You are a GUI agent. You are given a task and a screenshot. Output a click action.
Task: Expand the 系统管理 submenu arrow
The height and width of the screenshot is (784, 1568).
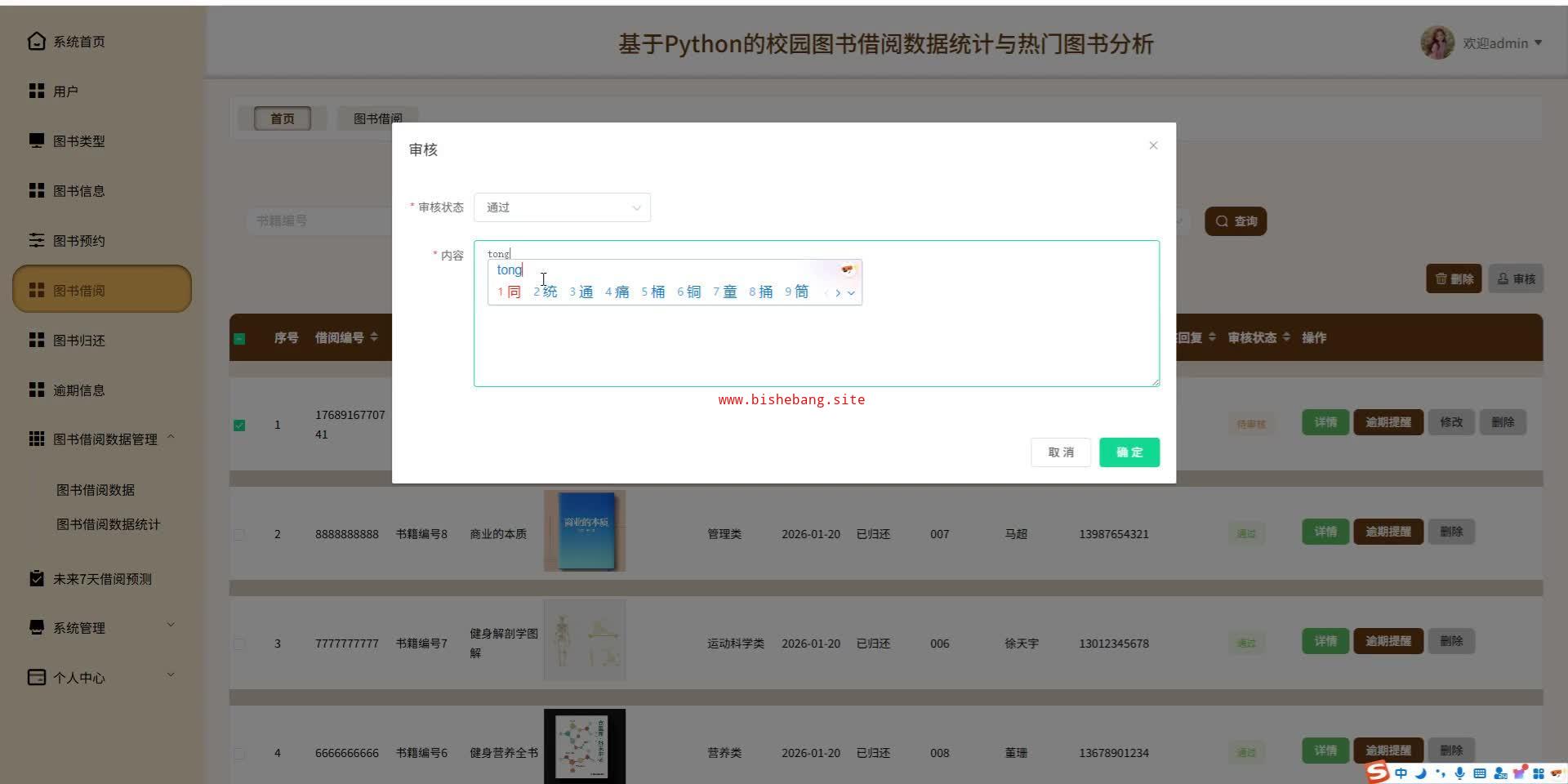tap(171, 626)
